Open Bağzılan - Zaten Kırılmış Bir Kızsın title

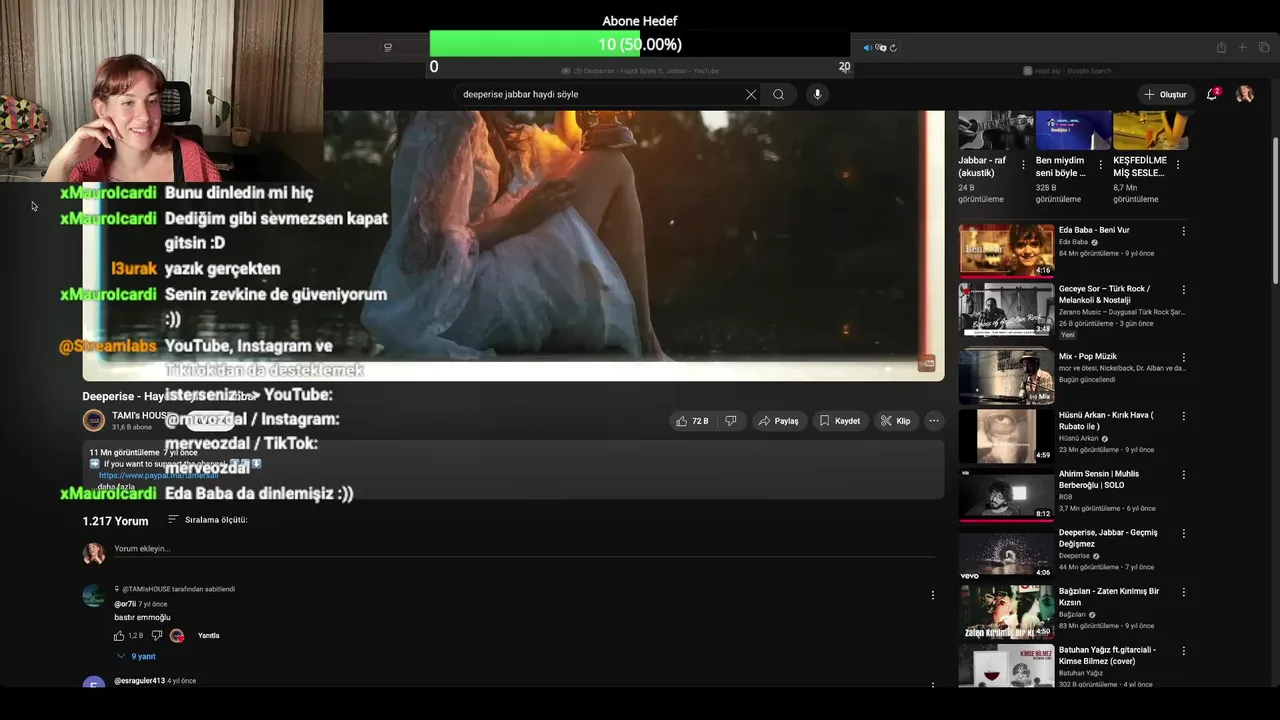point(1109,597)
